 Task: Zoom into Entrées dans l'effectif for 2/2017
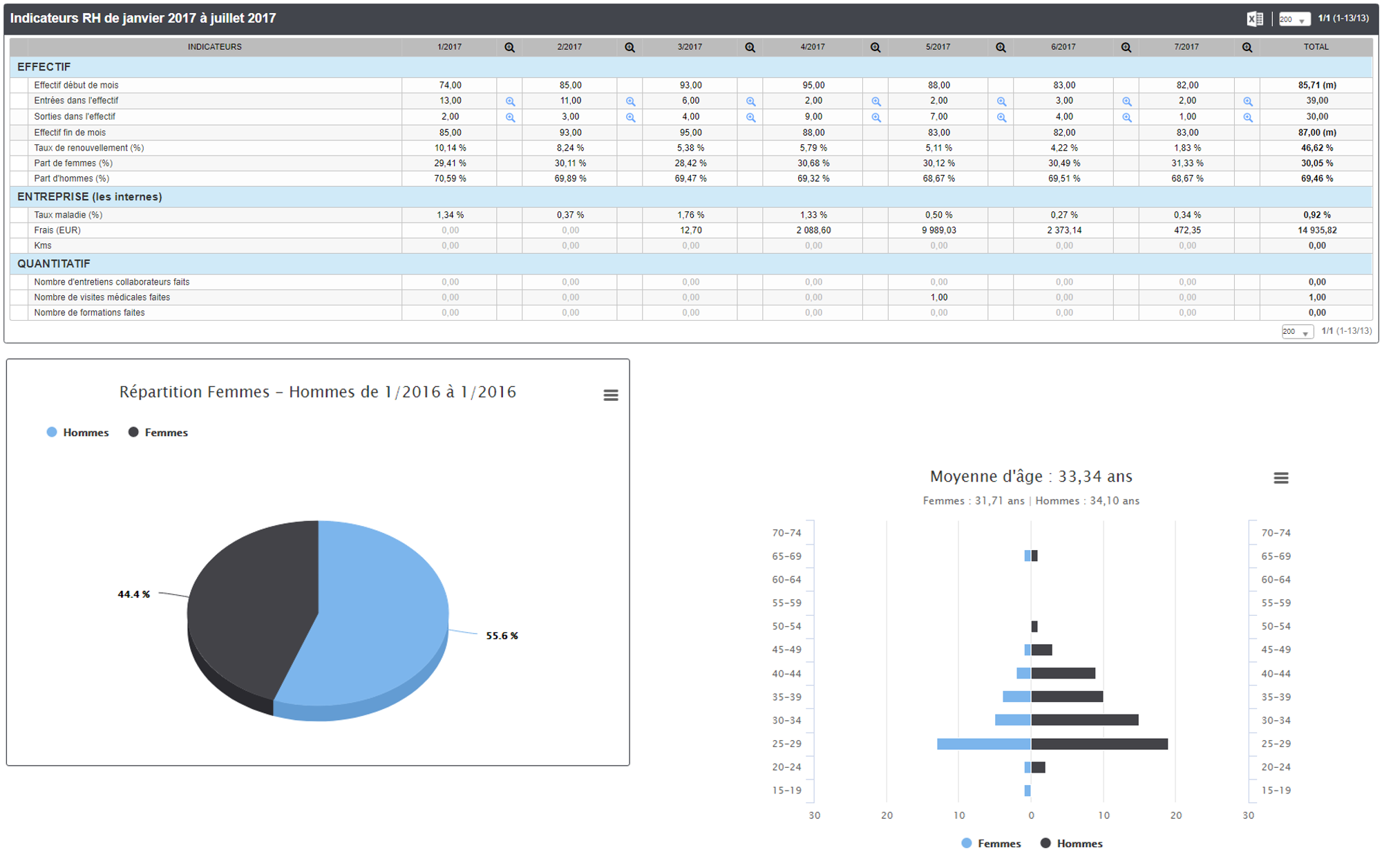click(630, 102)
